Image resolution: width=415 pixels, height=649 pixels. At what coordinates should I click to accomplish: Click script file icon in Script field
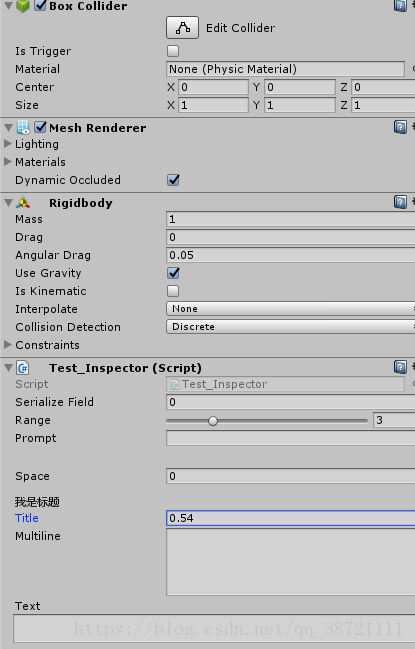[175, 385]
